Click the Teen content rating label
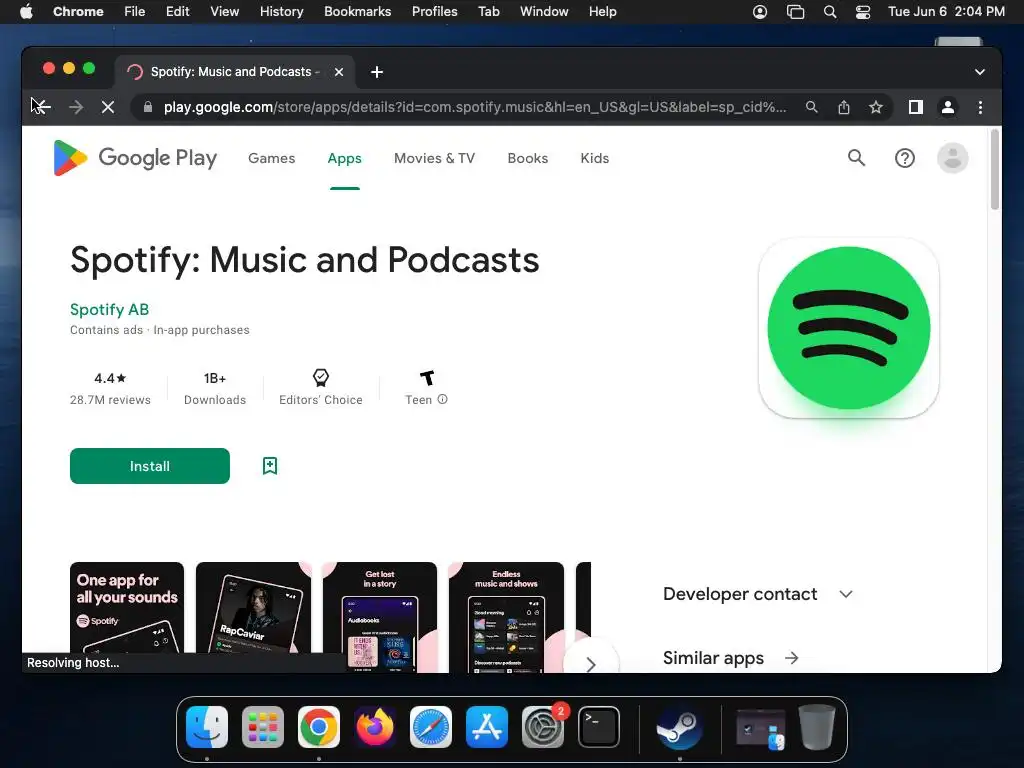The height and width of the screenshot is (768, 1024). click(419, 400)
